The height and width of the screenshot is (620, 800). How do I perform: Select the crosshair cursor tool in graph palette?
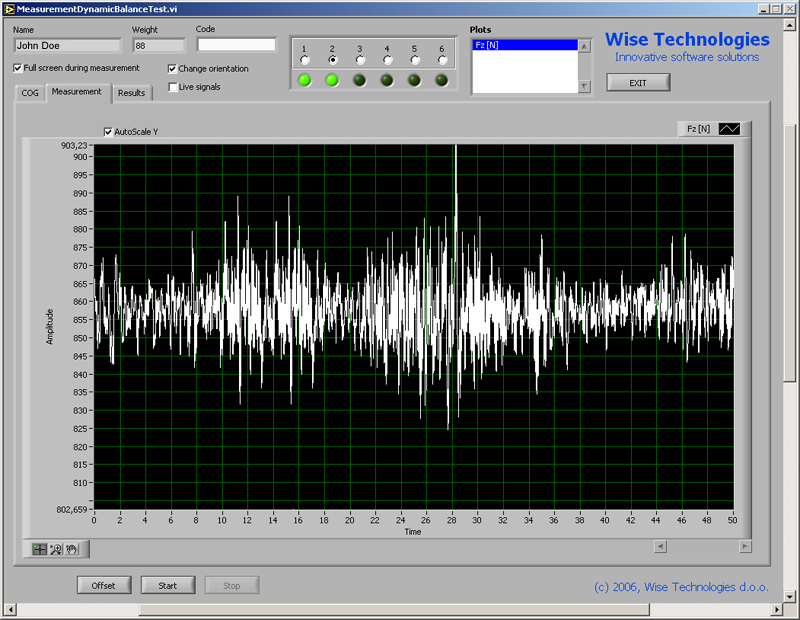coord(39,549)
